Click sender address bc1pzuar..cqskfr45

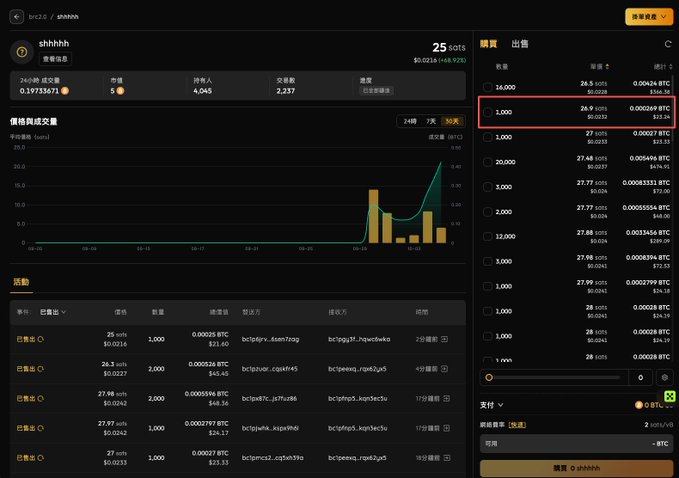(269, 369)
